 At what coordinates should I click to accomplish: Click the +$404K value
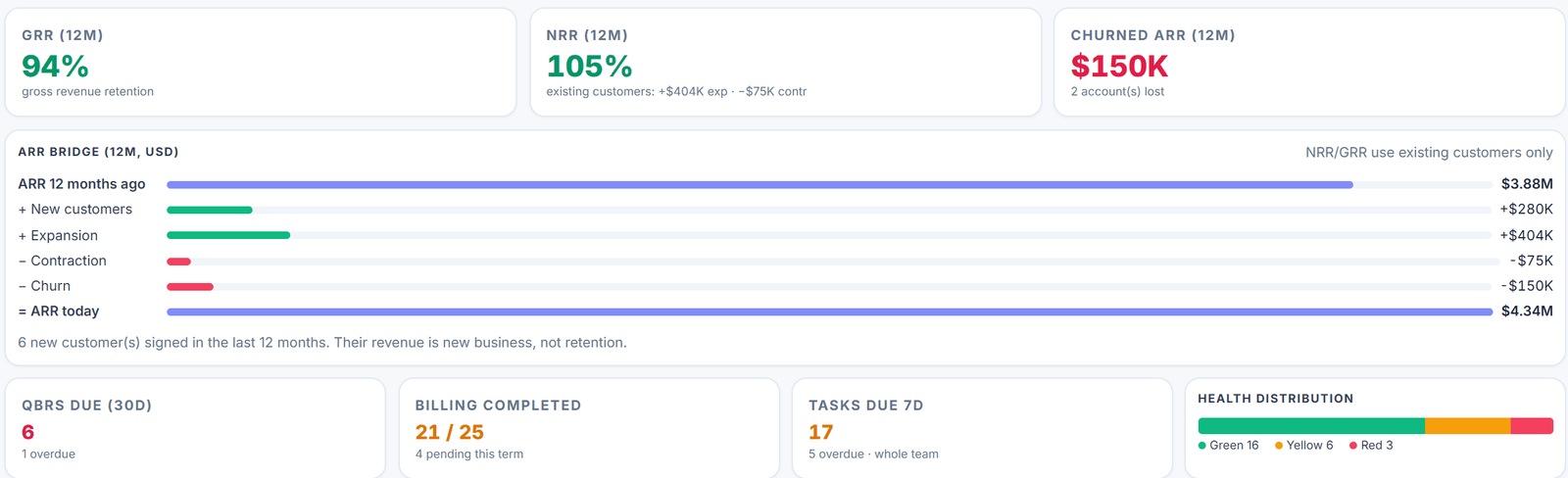click(1526, 236)
